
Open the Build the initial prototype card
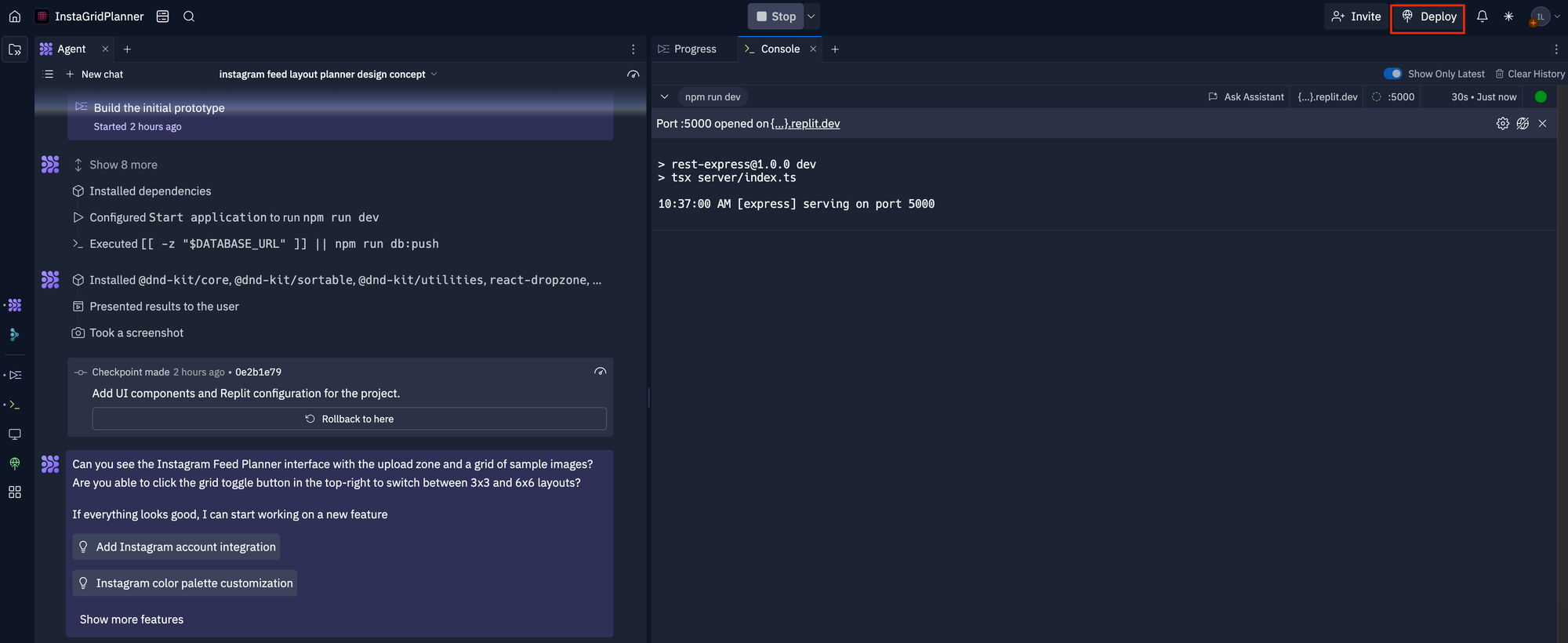[340, 116]
